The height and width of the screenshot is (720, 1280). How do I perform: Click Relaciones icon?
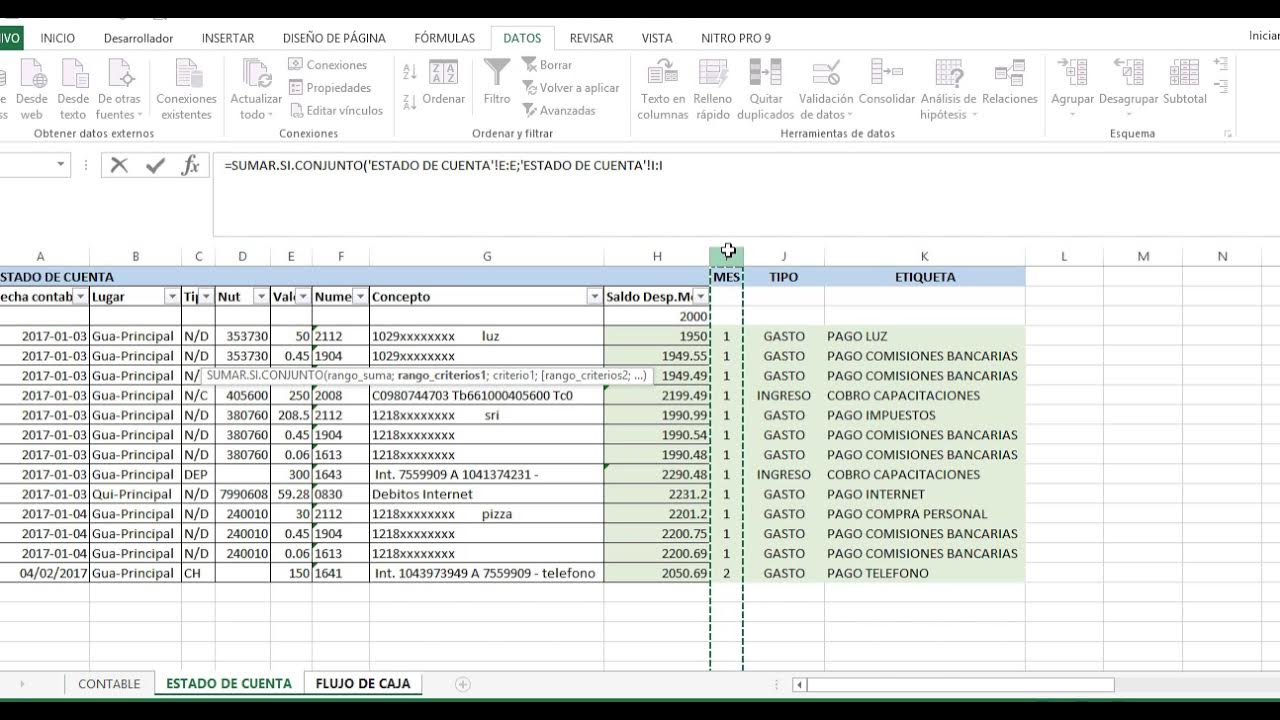click(x=1010, y=82)
